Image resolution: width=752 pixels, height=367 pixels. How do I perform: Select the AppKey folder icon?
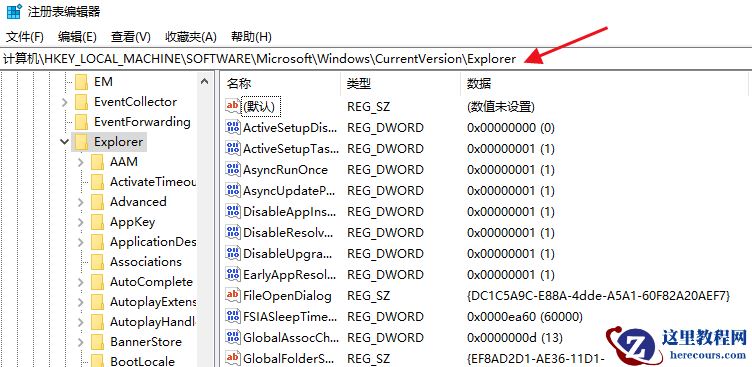point(97,222)
